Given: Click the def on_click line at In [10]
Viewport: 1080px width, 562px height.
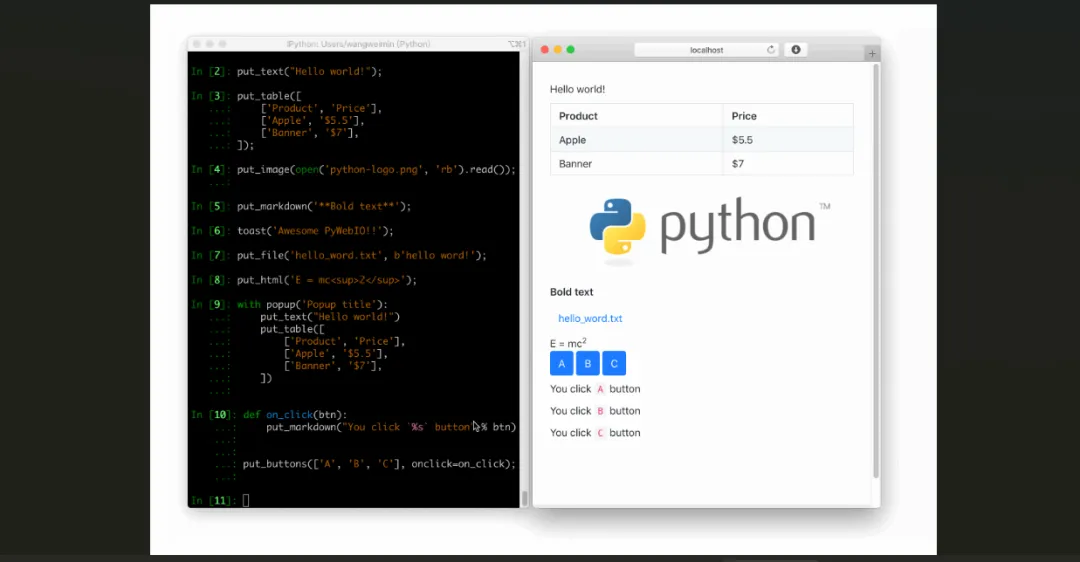Looking at the screenshot, I should 295,415.
